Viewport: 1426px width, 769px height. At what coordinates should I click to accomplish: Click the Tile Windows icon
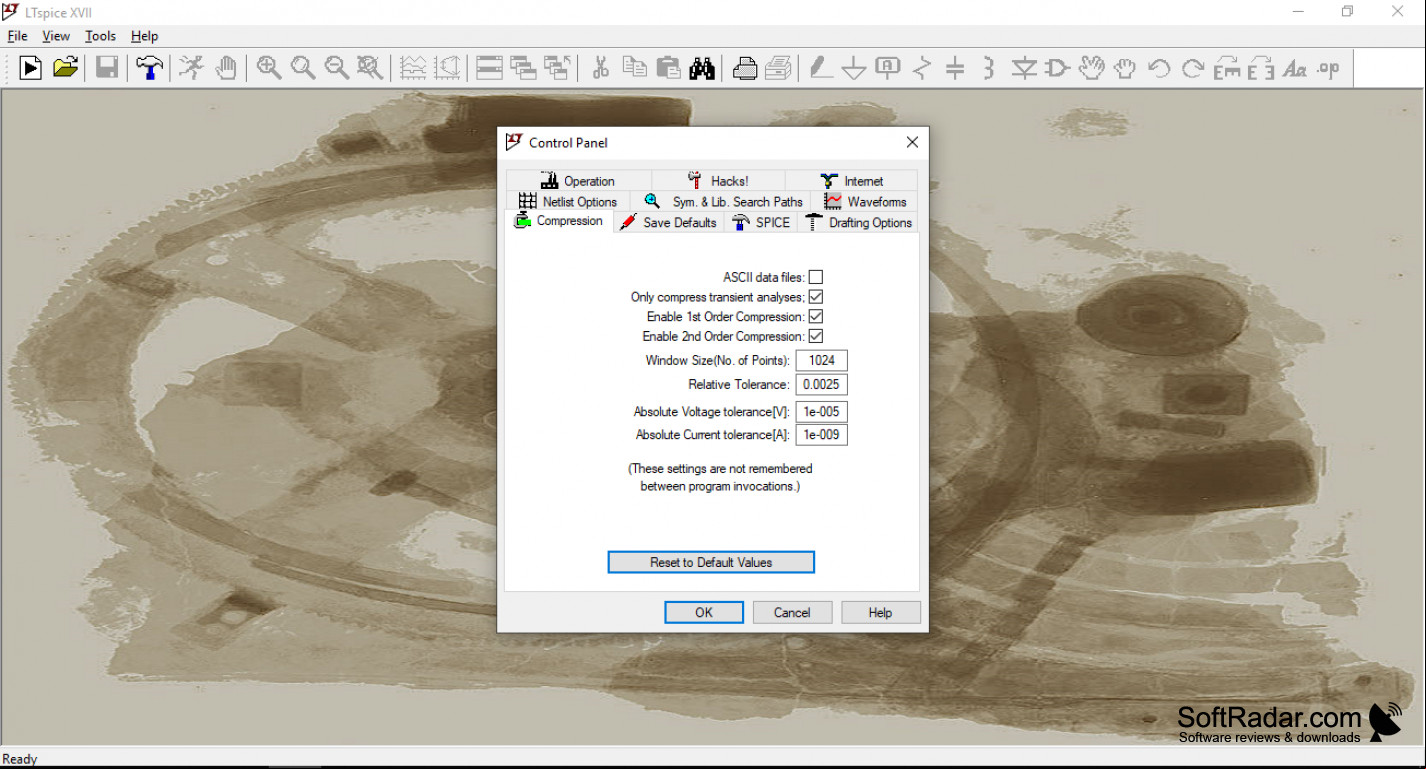[489, 68]
